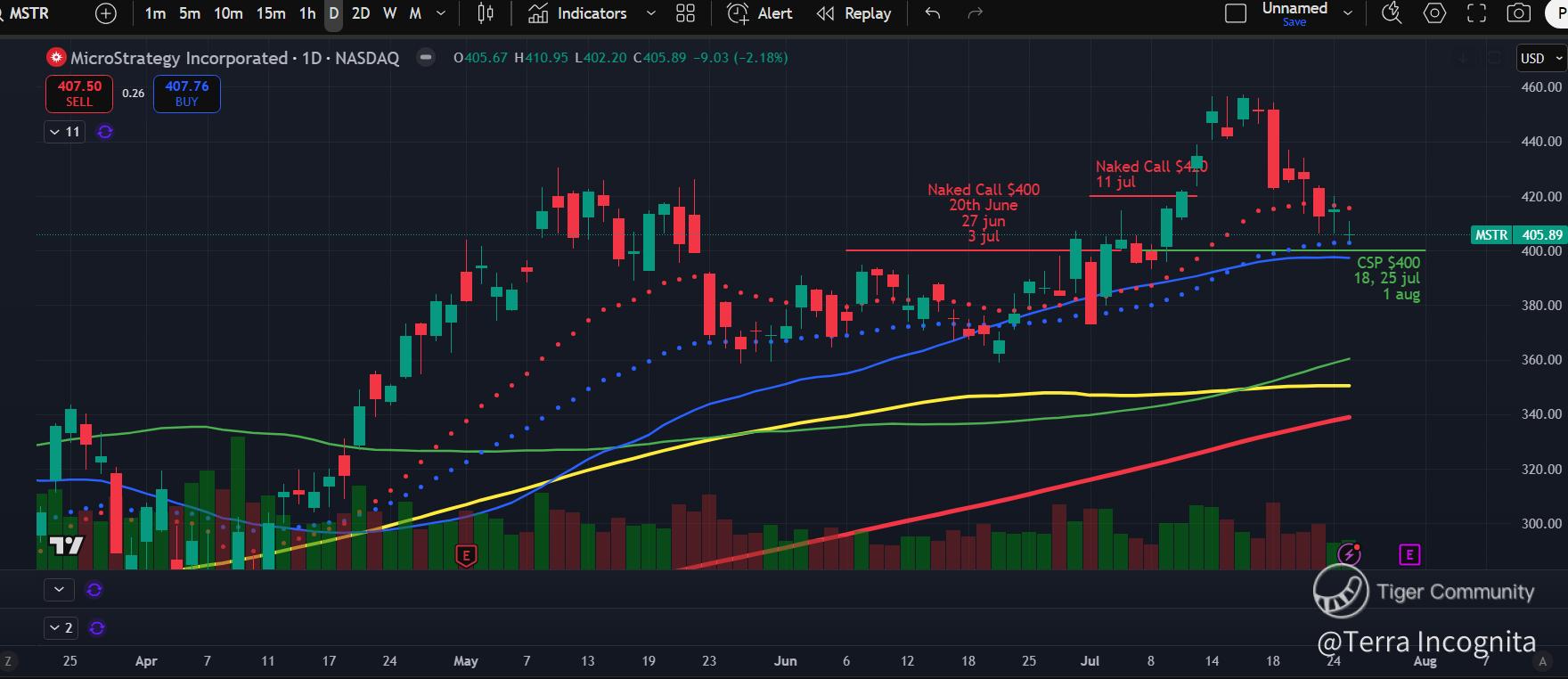Open quick search lightning magnifier icon
1568x679 pixels.
click(x=1392, y=13)
